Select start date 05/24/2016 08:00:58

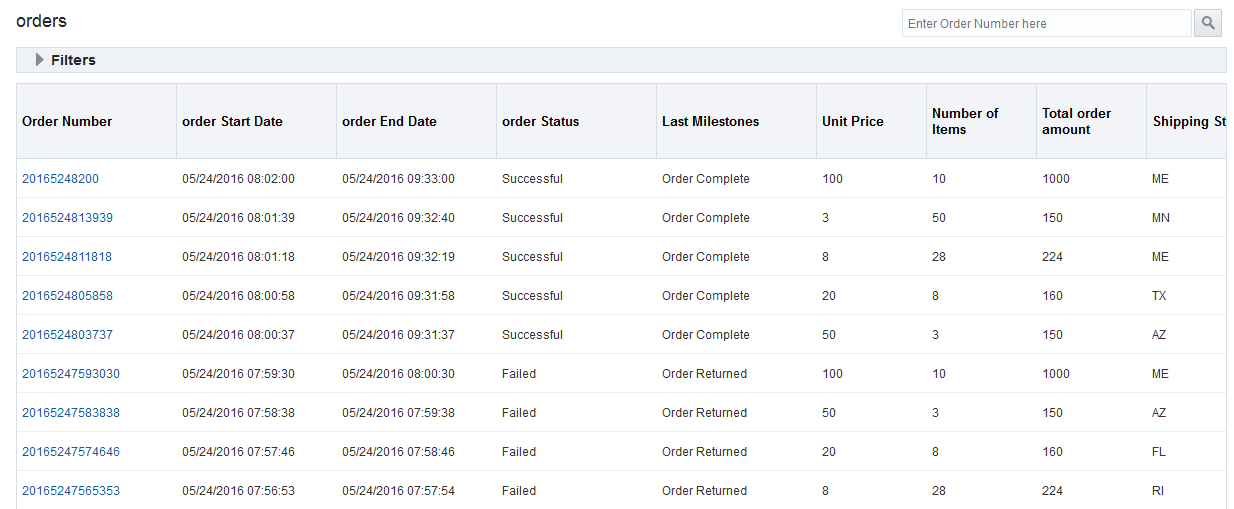238,296
